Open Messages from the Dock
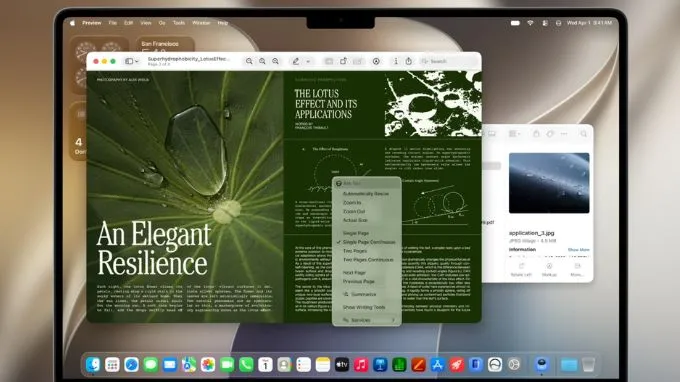The height and width of the screenshot is (382, 680). click(150, 365)
